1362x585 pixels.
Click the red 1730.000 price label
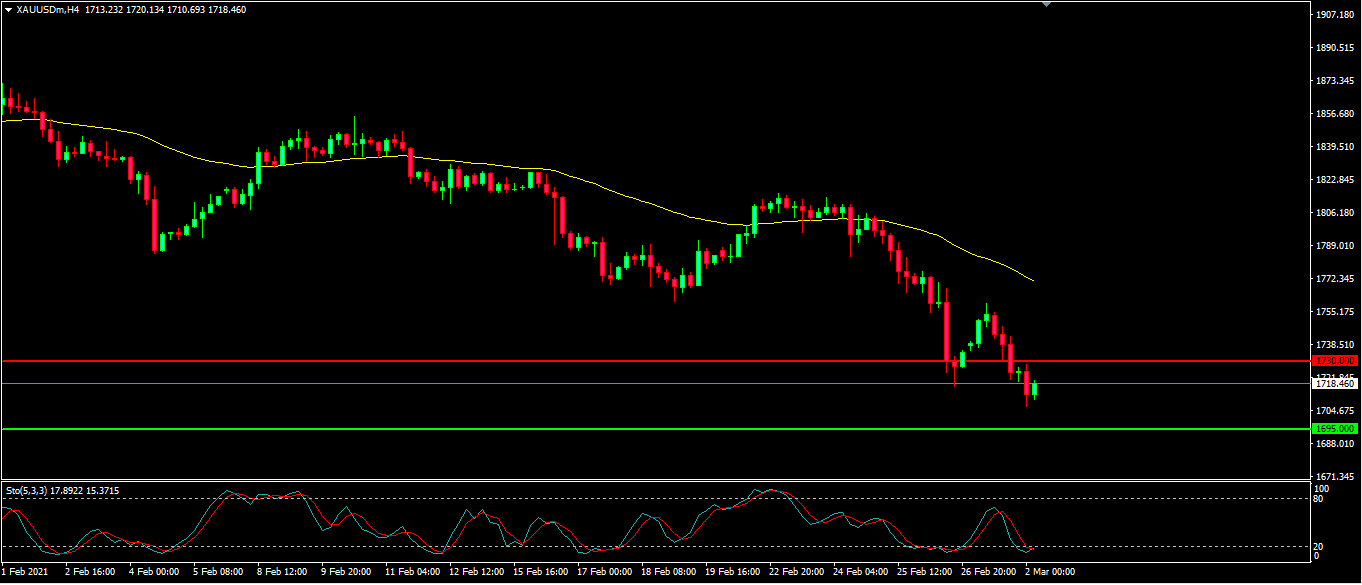point(1334,360)
